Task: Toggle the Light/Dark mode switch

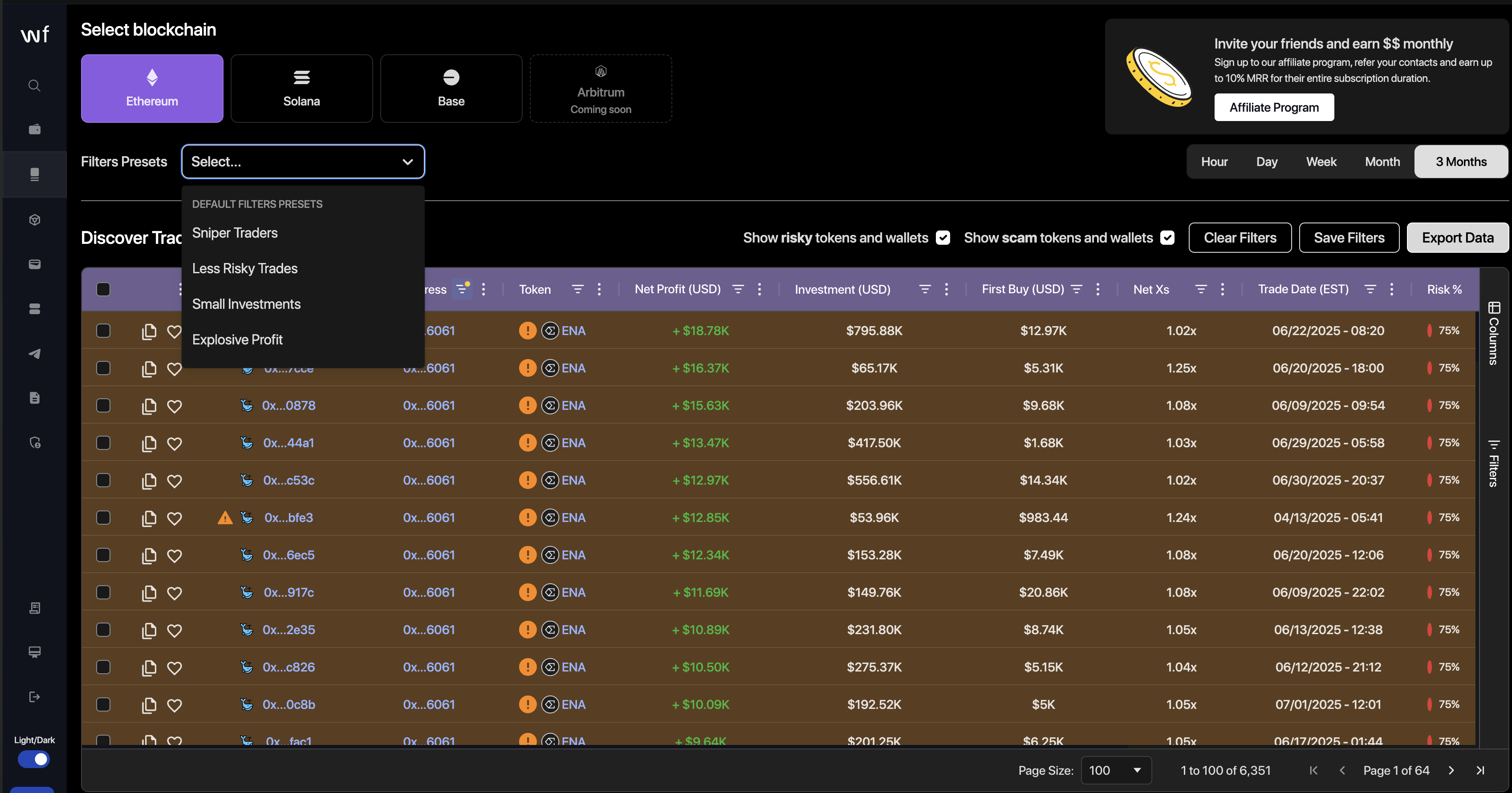Action: [x=34, y=760]
